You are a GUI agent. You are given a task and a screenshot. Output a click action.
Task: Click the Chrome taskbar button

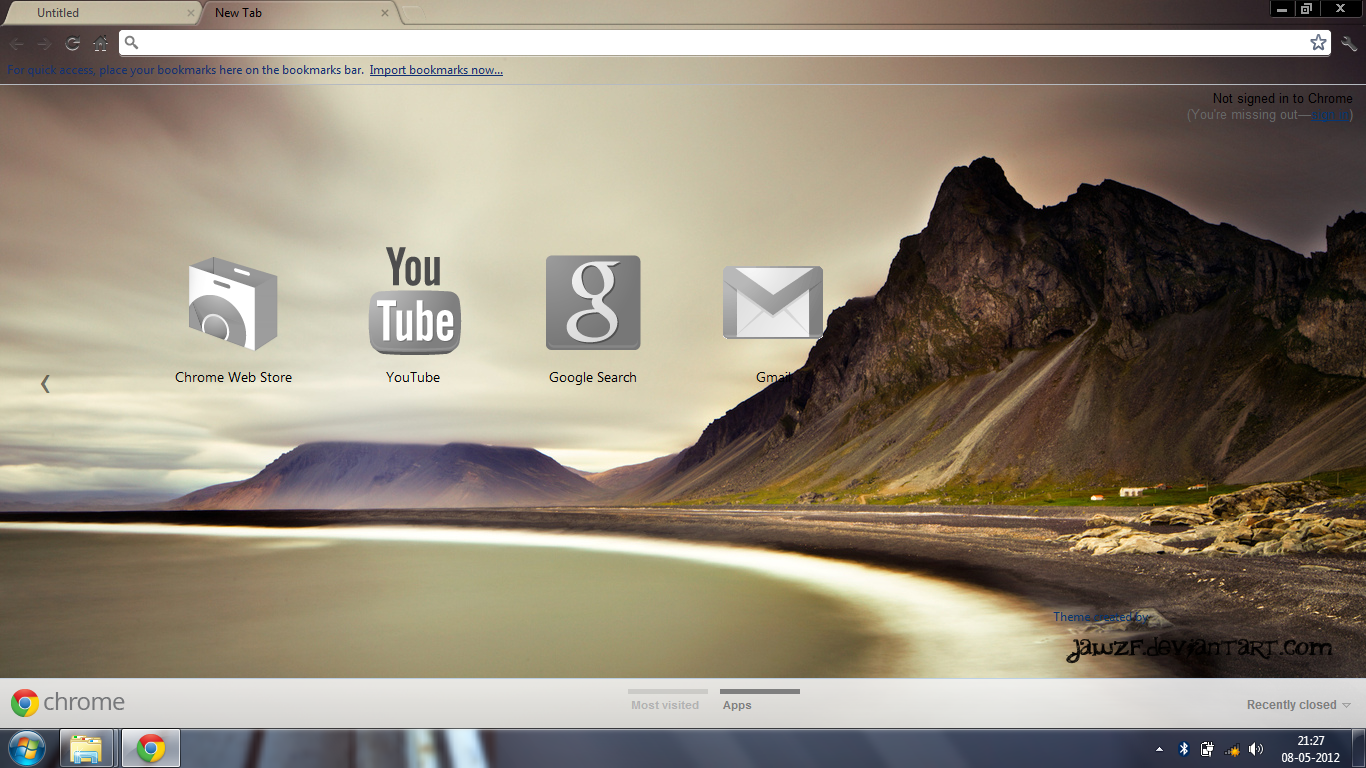(x=151, y=748)
